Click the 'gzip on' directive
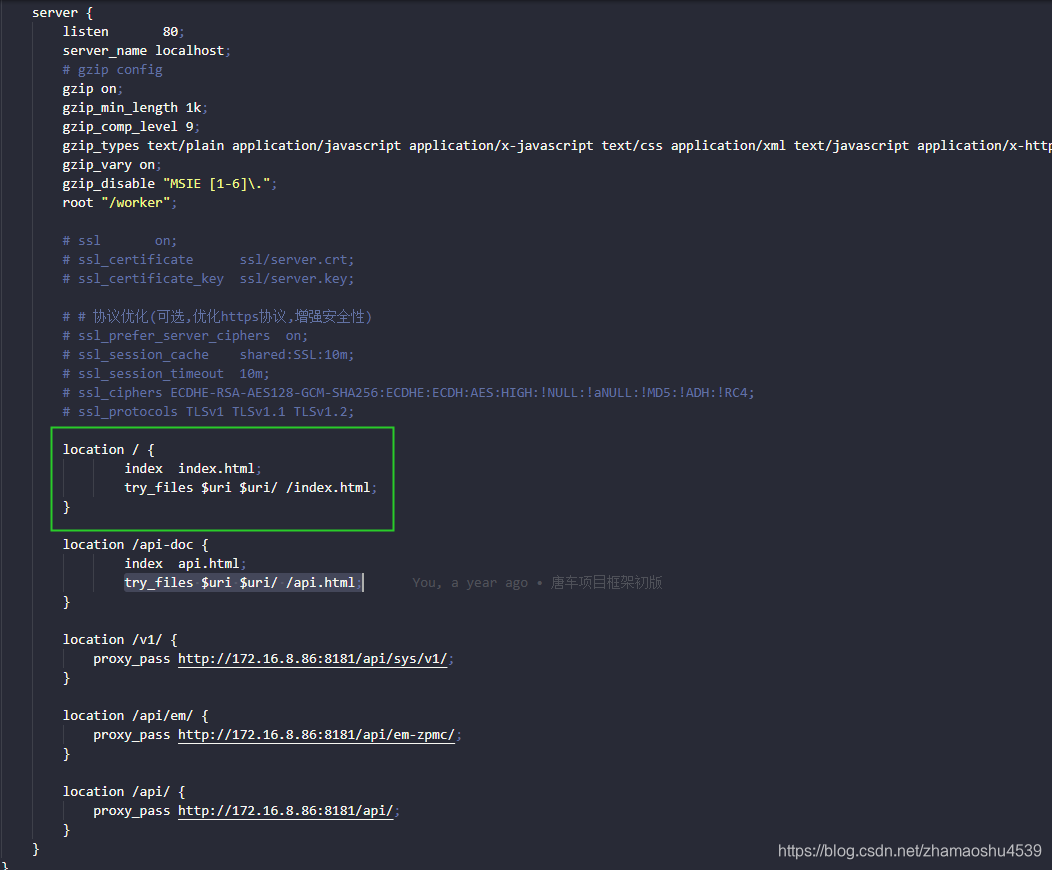Image resolution: width=1052 pixels, height=870 pixels. [x=93, y=89]
